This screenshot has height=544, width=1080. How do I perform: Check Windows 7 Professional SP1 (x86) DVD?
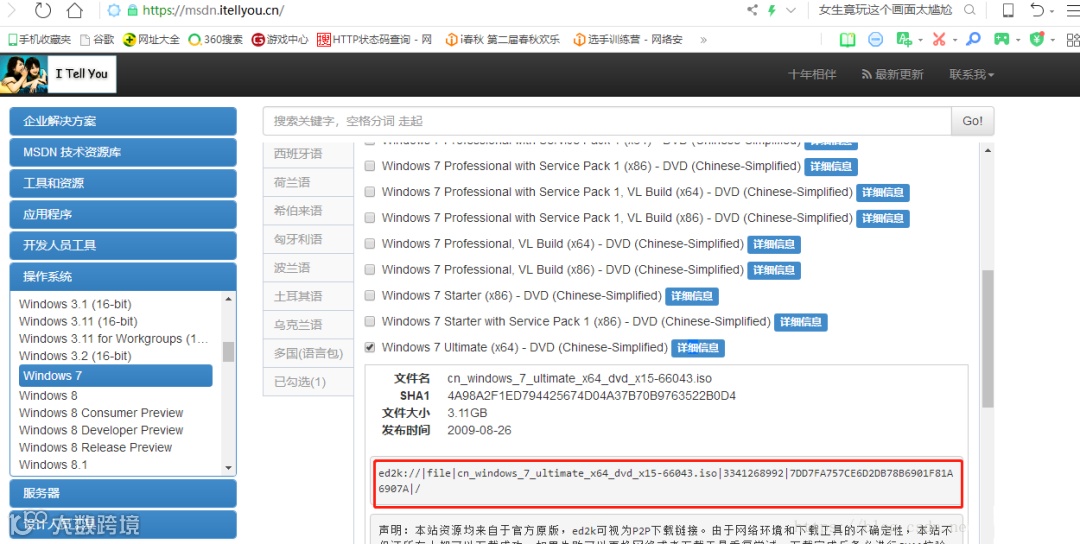click(370, 166)
